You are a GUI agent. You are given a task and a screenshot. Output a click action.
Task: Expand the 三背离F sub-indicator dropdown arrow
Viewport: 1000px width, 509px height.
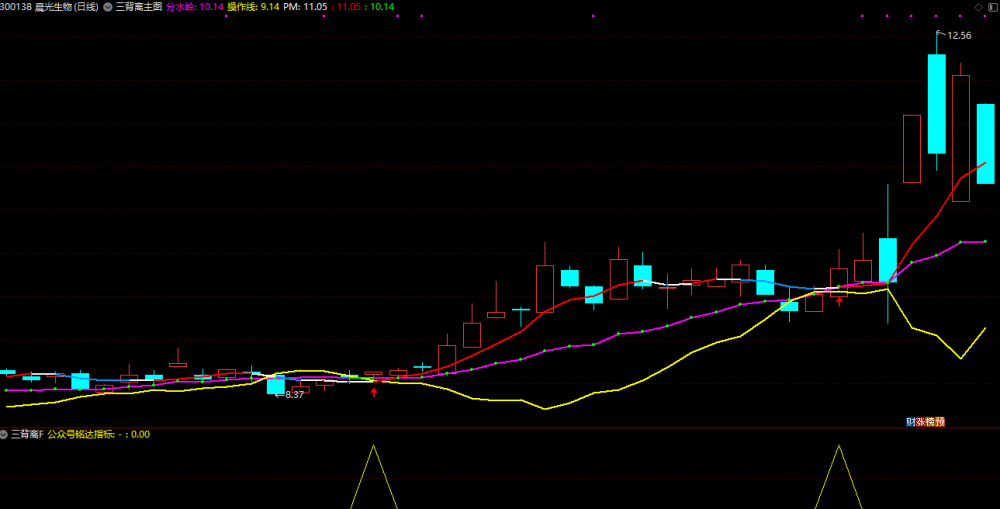[x=4, y=434]
